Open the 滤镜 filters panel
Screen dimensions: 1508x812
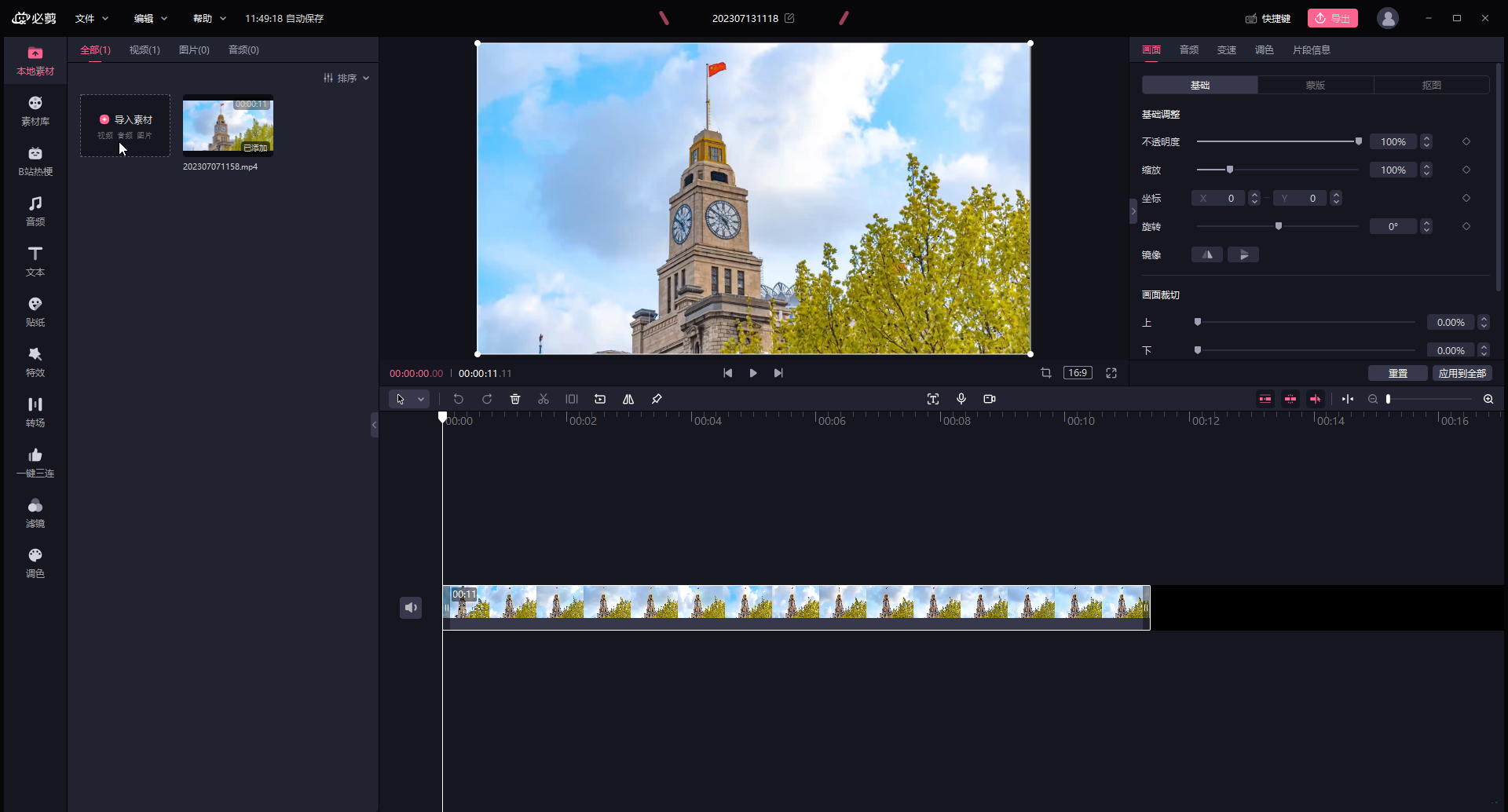[x=35, y=513]
